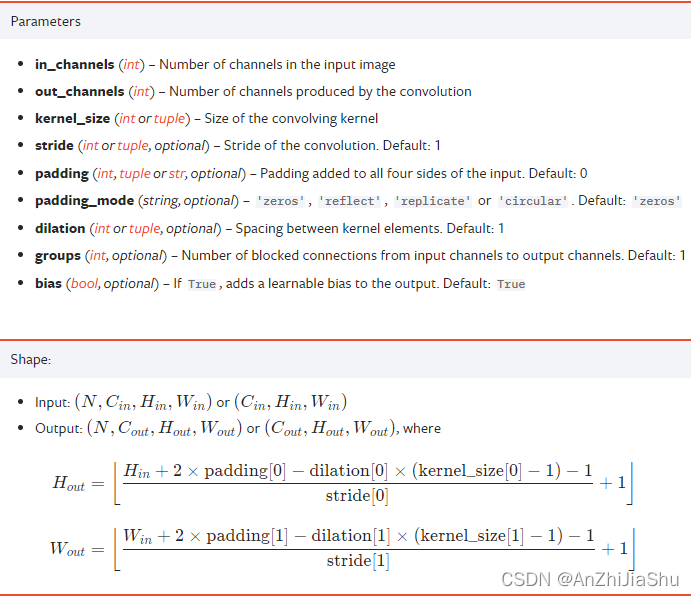
Task: Click the bold 'in_channels' parameter name
Action: coord(75,65)
